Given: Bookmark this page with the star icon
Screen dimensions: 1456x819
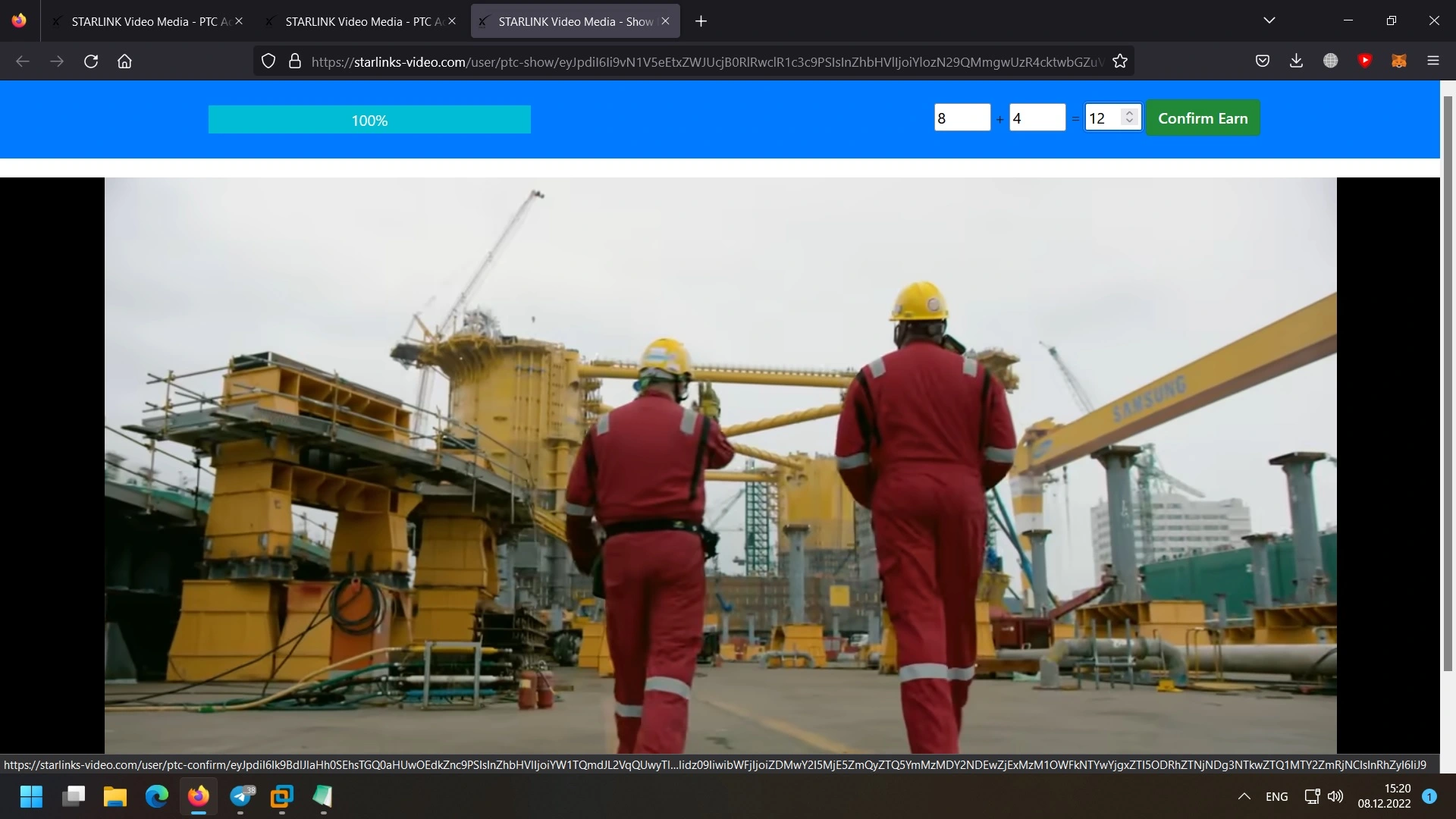Looking at the screenshot, I should pos(1119,61).
